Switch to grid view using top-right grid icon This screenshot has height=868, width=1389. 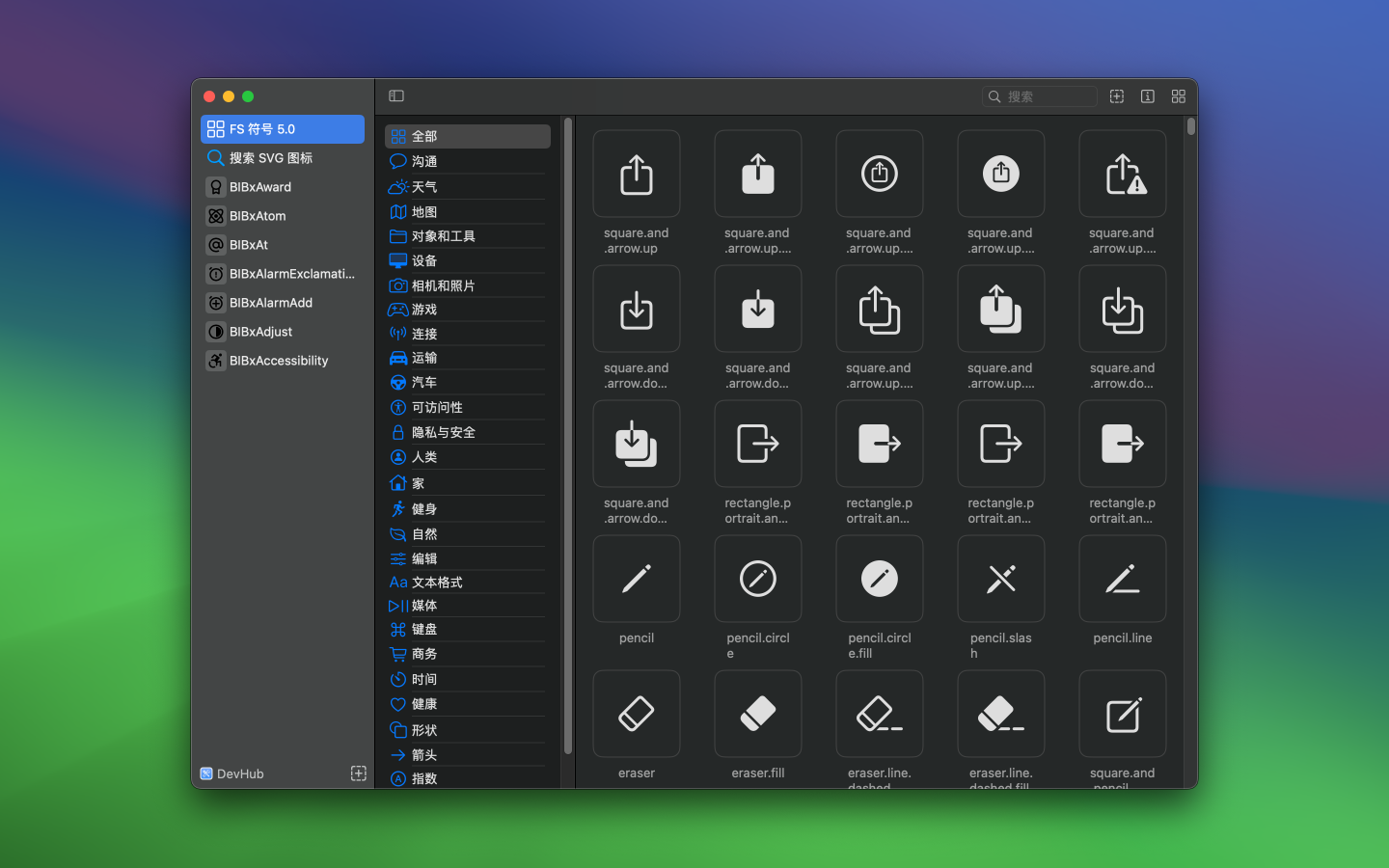click(1179, 96)
